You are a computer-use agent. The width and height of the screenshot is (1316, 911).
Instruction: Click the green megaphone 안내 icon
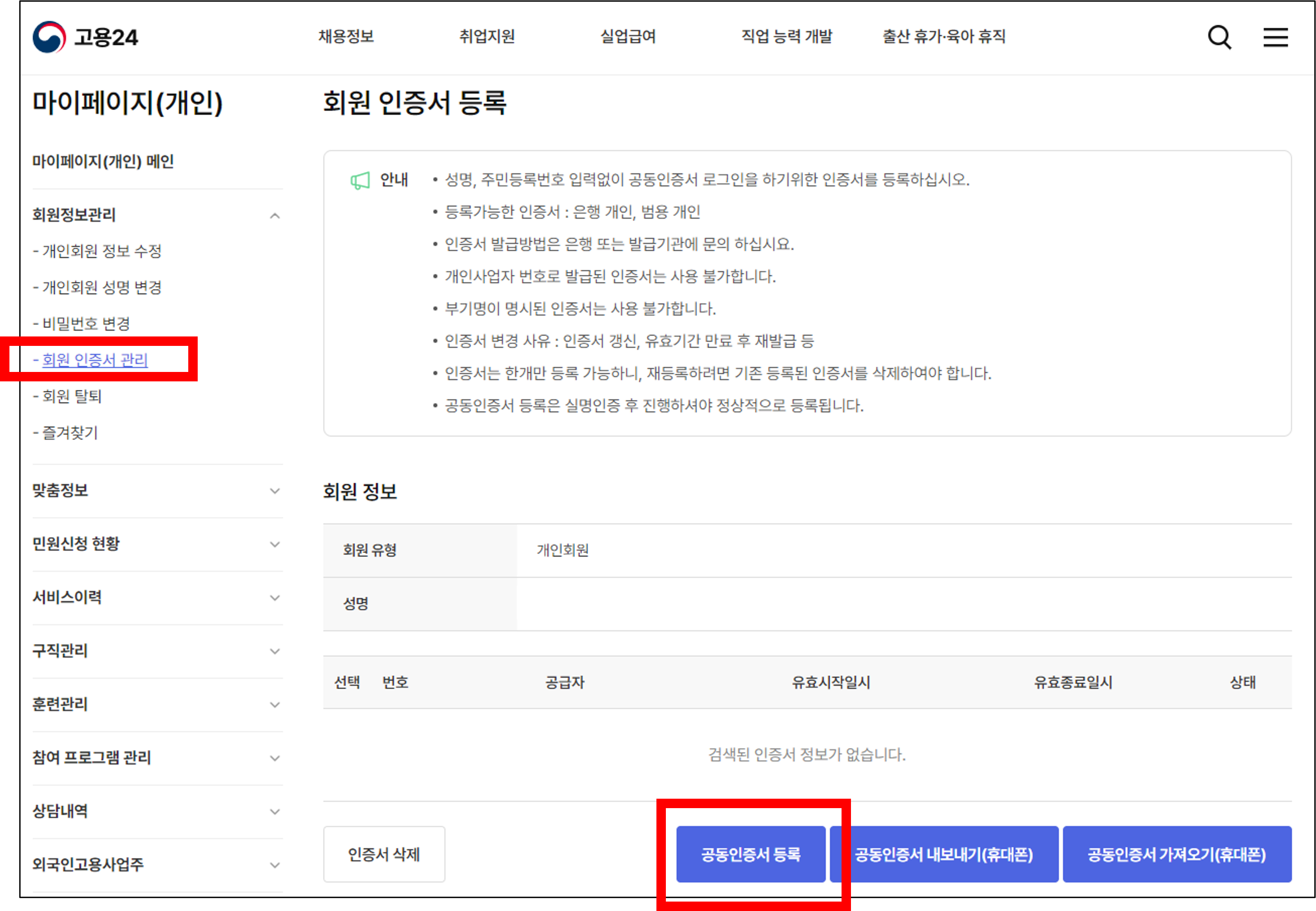click(360, 181)
